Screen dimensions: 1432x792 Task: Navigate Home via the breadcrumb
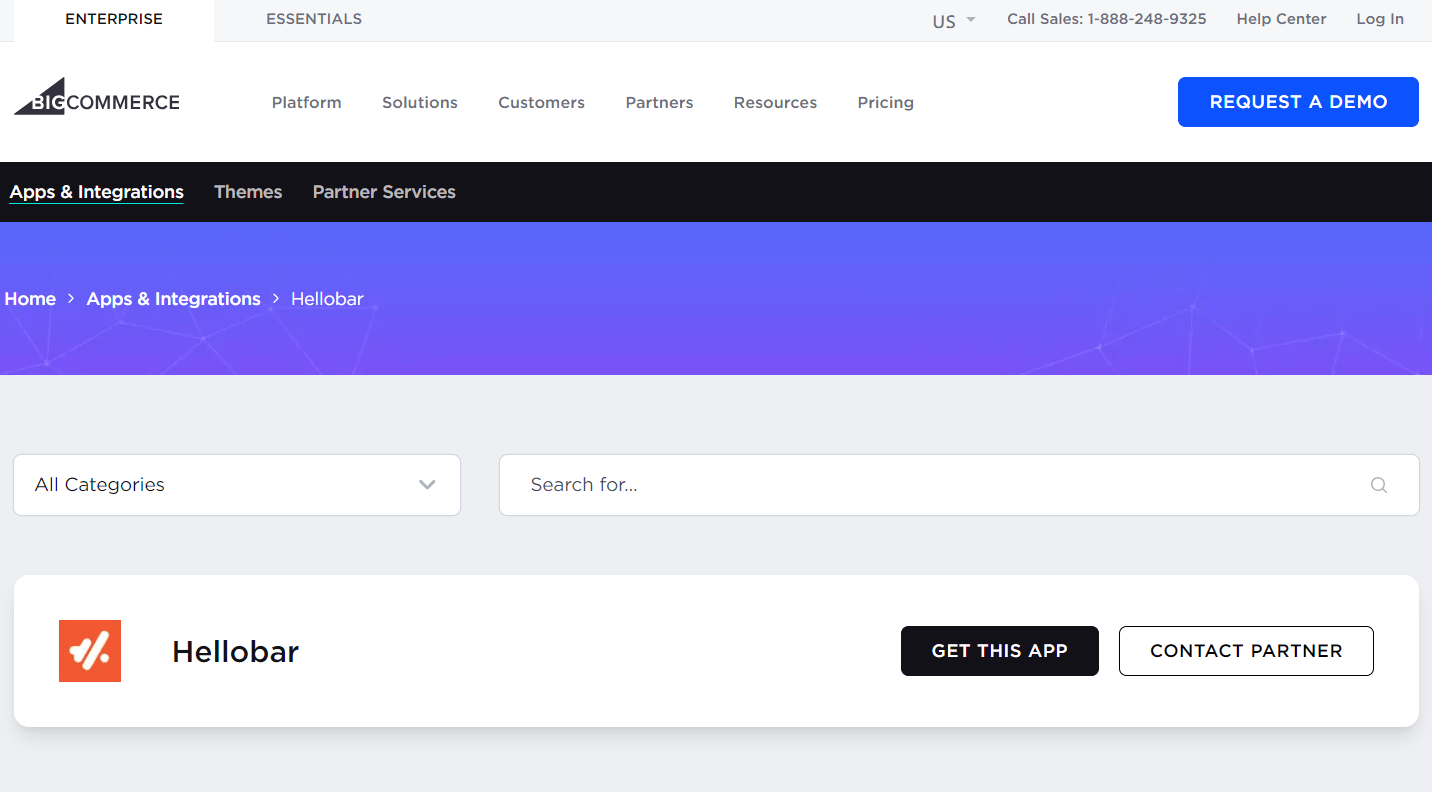[x=30, y=298]
